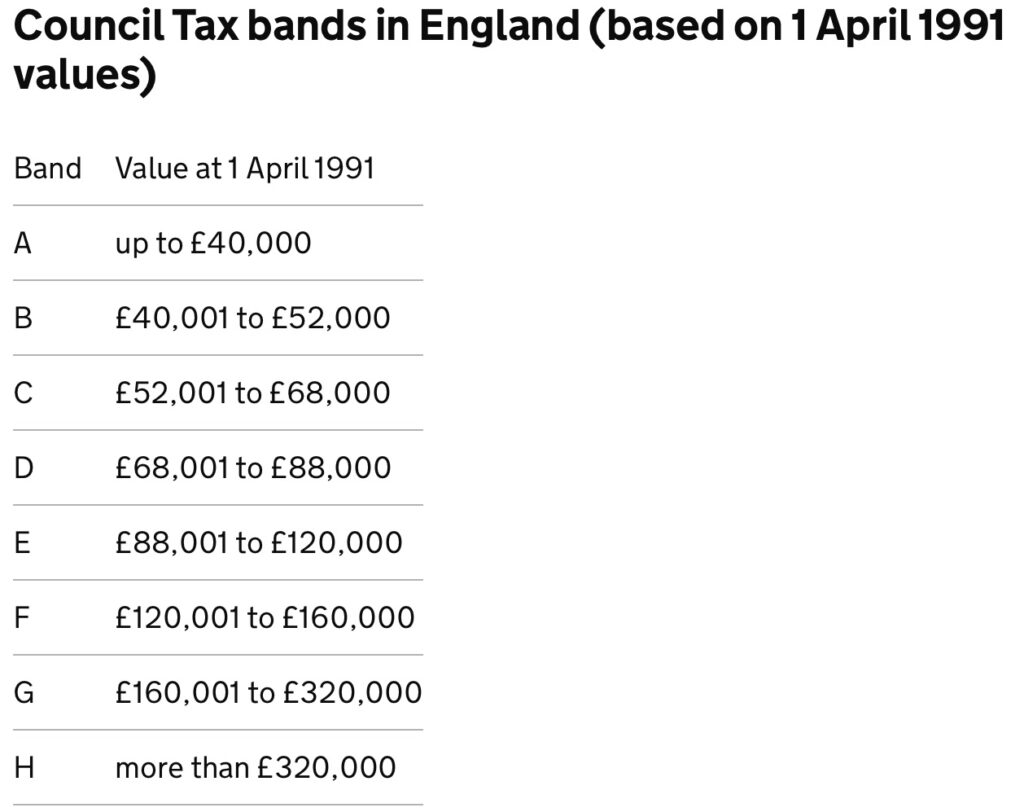
Task: Click the 'up to £40,000' value
Action: pos(213,243)
